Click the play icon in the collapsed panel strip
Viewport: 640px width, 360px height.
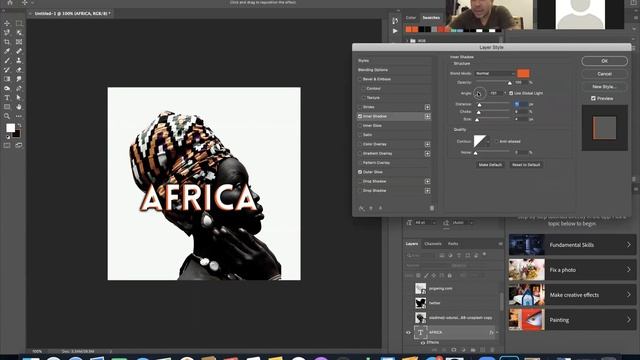[395, 31]
